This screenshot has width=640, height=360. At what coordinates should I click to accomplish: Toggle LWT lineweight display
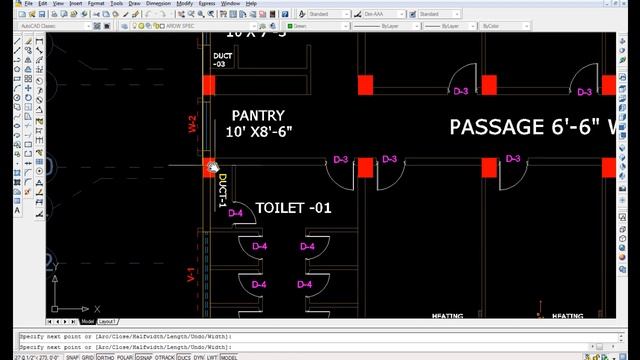tap(212, 357)
